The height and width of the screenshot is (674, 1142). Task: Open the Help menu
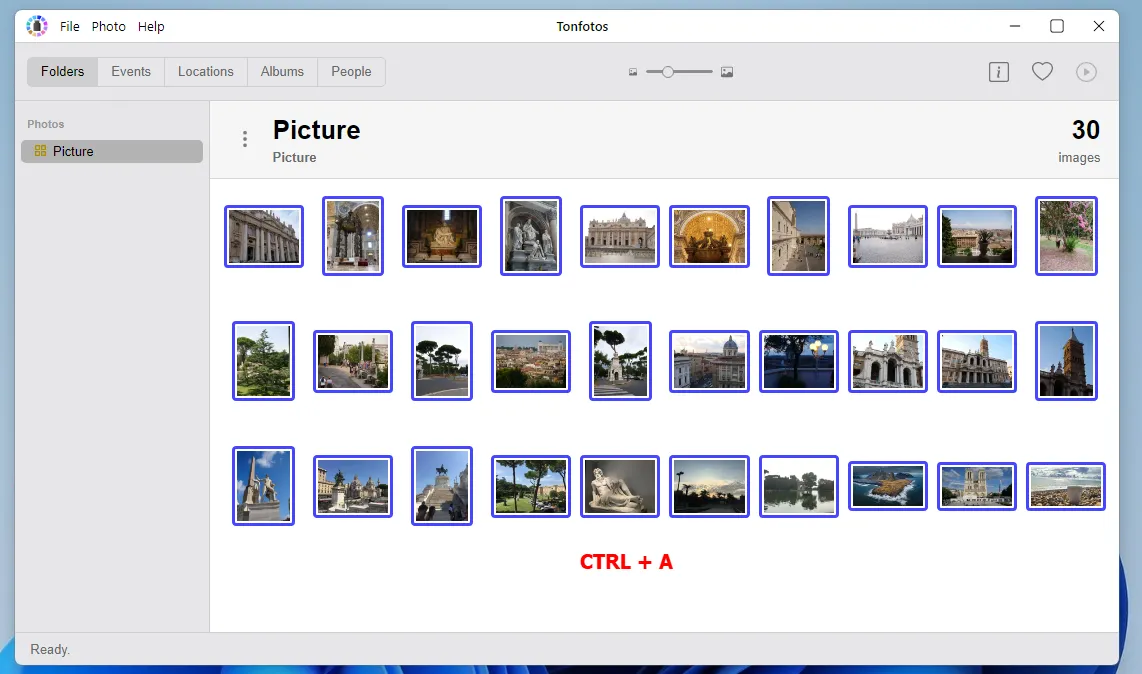tap(151, 26)
